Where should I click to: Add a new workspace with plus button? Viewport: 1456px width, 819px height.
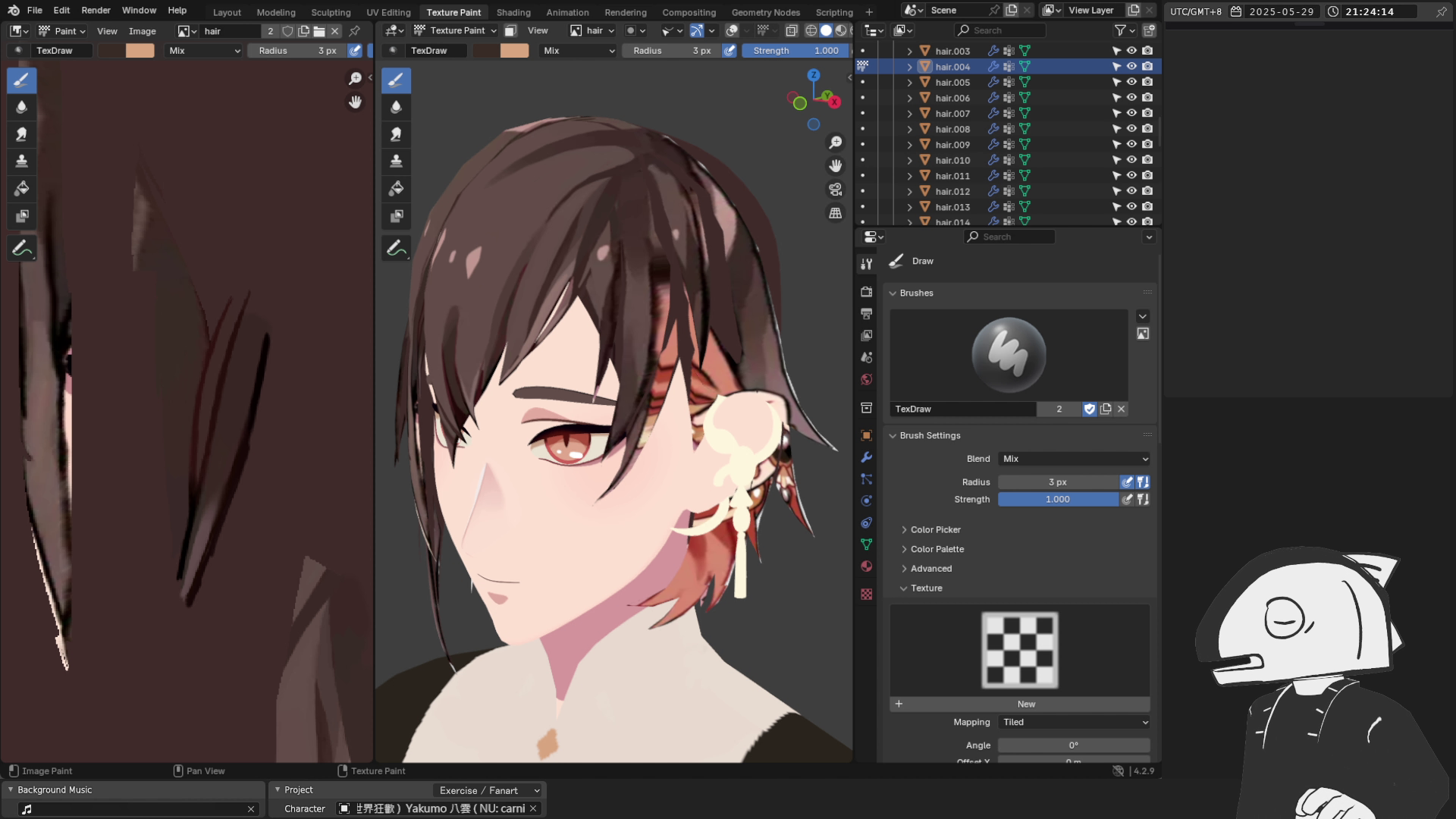(x=869, y=12)
